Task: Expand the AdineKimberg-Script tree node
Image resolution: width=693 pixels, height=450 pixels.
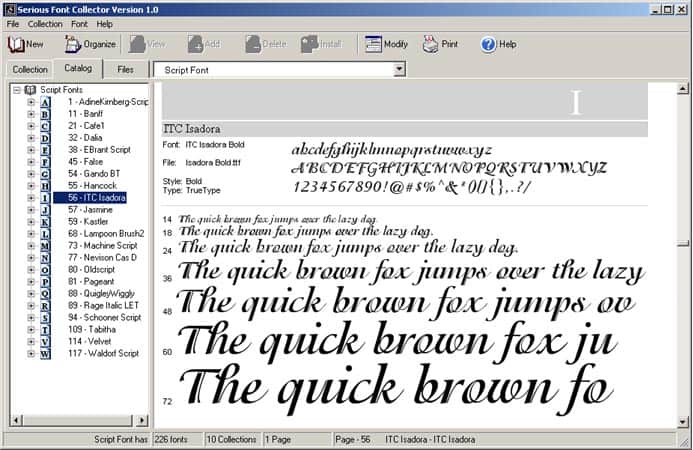Action: pos(31,102)
